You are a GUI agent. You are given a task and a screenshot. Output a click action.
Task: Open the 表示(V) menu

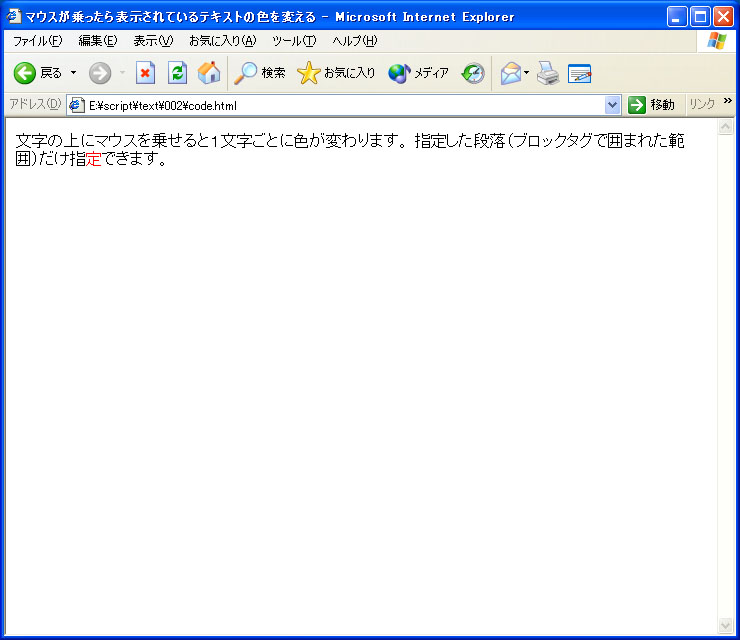(153, 41)
